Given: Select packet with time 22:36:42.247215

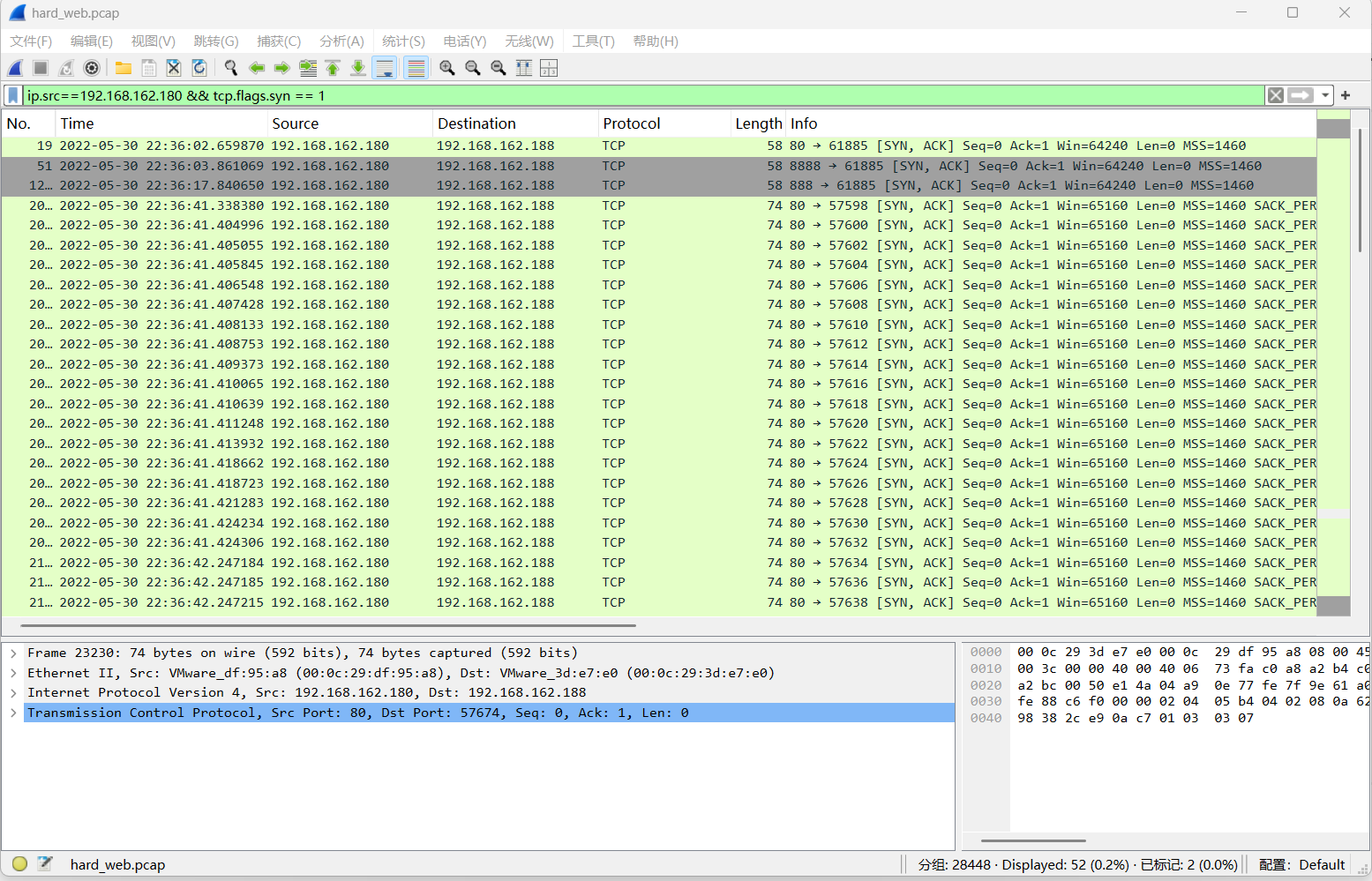Looking at the screenshot, I should pyautogui.click(x=658, y=602).
